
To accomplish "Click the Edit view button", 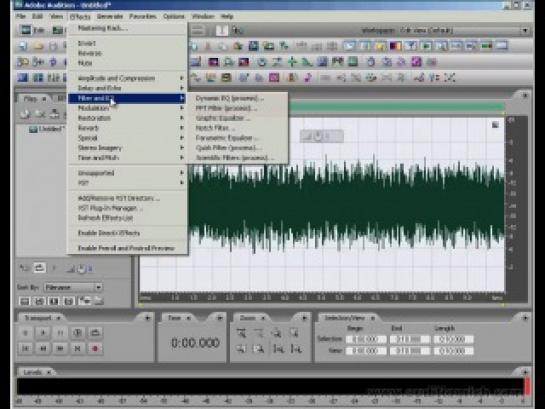I will tap(32, 31).
